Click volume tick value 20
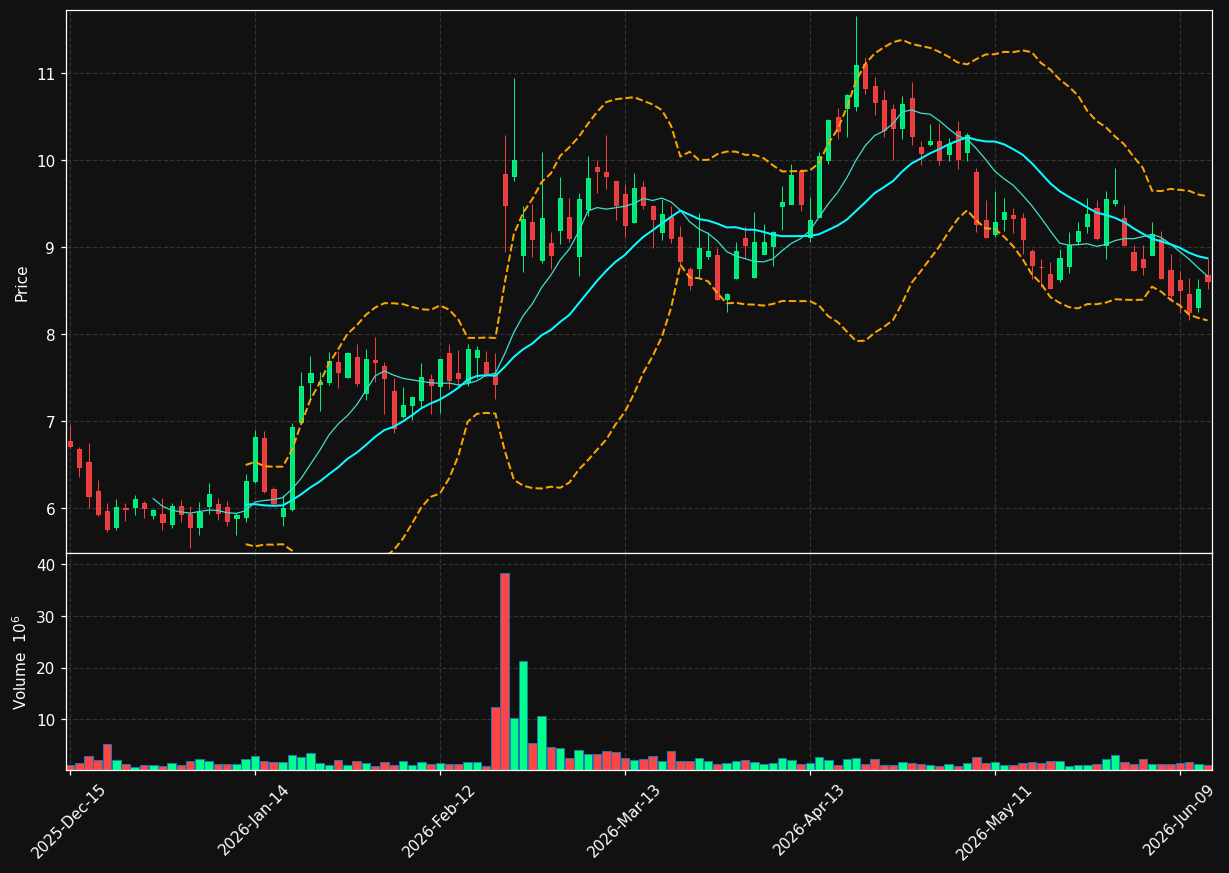 click(x=46, y=668)
